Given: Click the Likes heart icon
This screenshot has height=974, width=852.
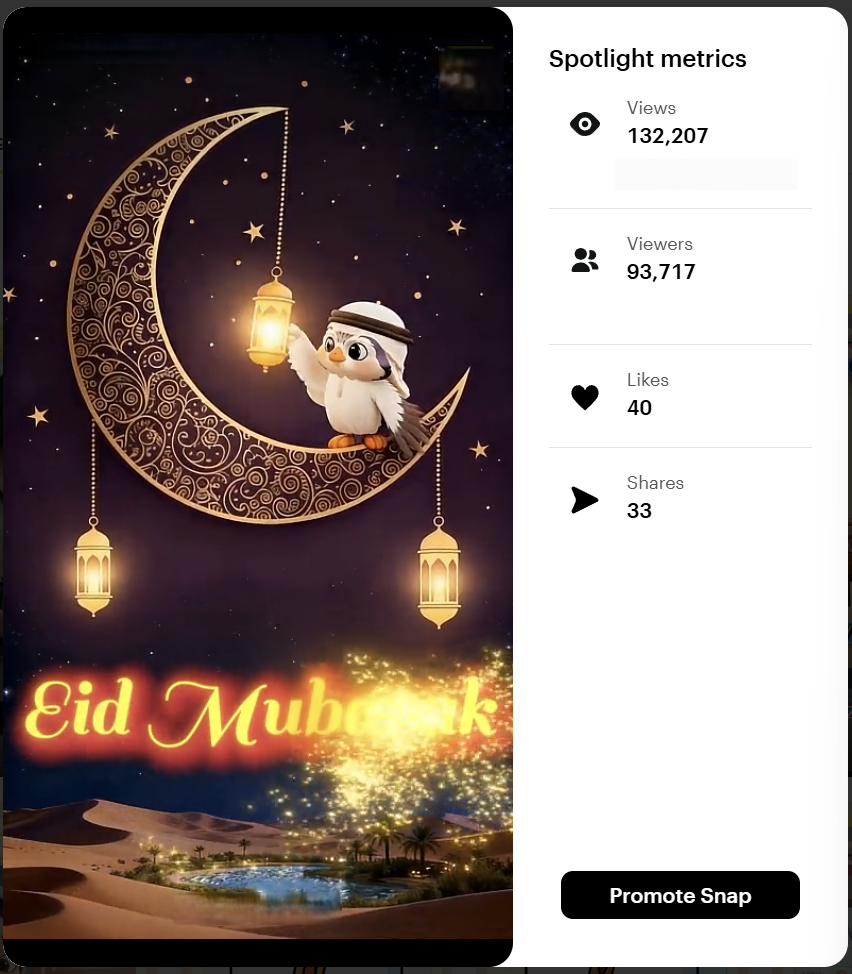Looking at the screenshot, I should point(584,398).
